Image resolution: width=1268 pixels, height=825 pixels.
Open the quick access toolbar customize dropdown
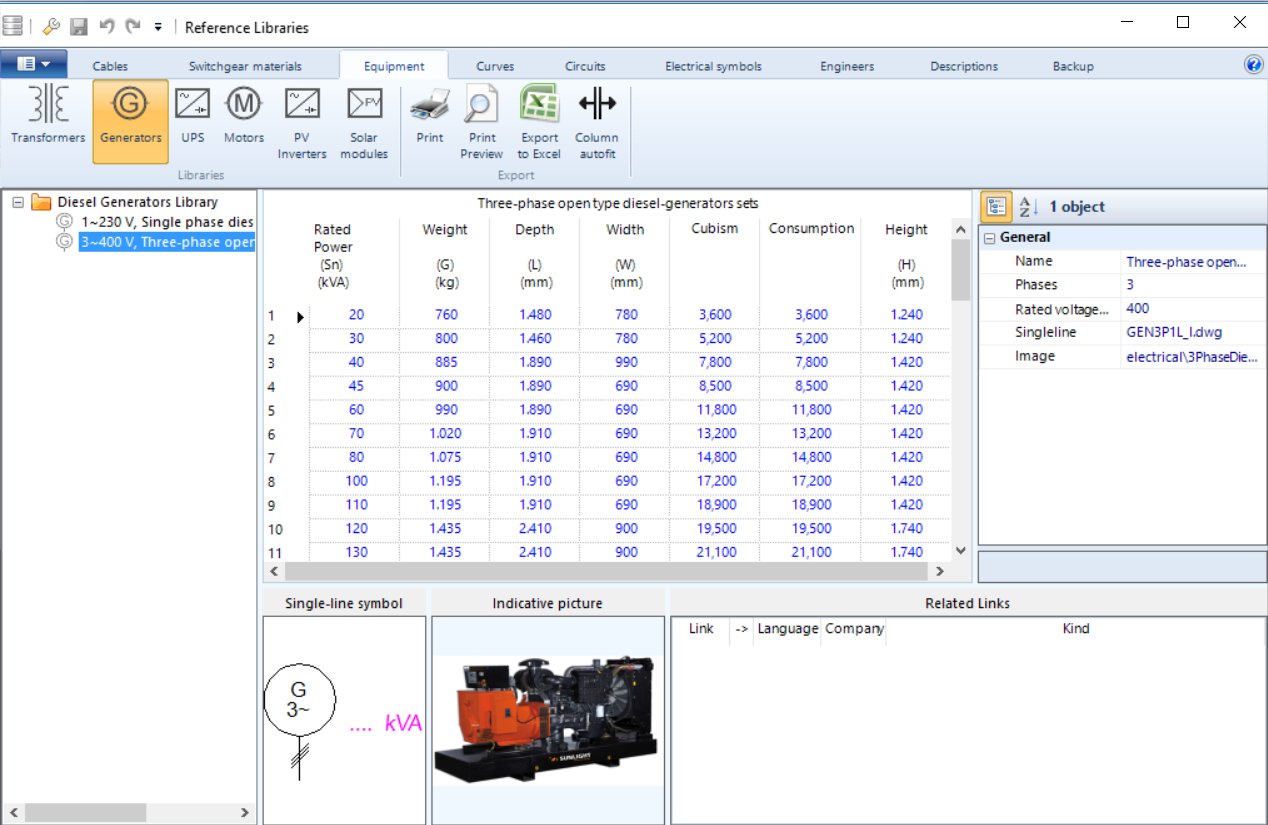coord(158,27)
